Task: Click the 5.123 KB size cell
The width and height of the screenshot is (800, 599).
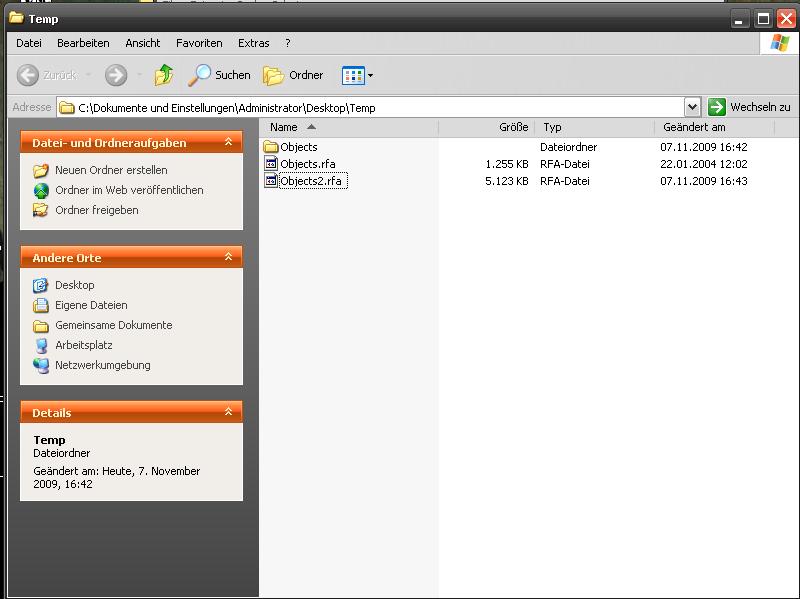Action: pos(507,181)
